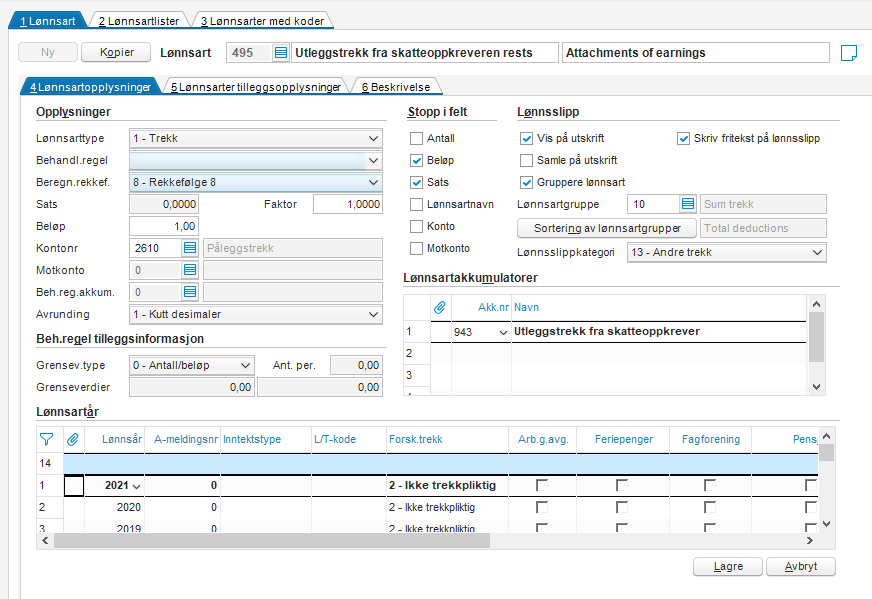This screenshot has height=599, width=872.
Task: Expand the Akk.nr 943 dropdown
Action: point(503,333)
